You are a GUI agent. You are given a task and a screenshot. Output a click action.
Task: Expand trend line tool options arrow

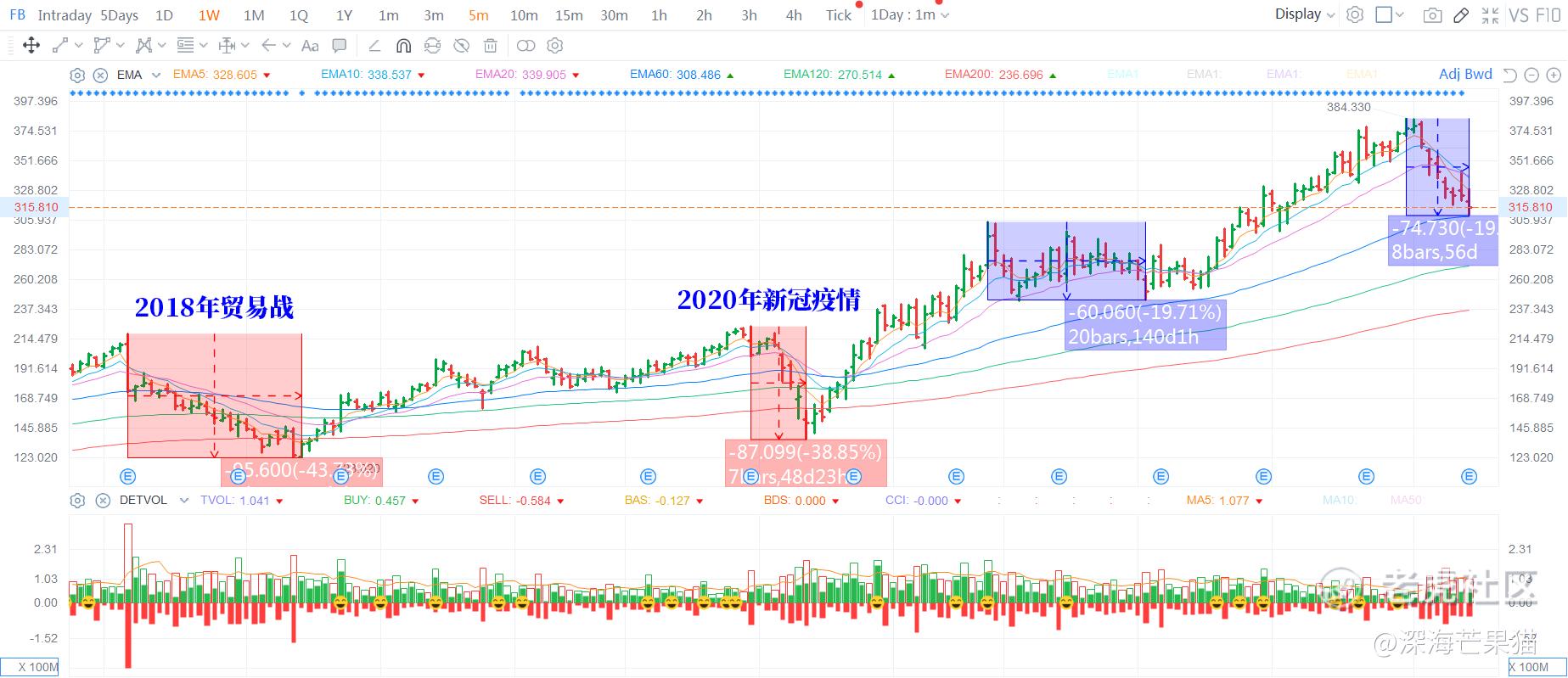[x=79, y=46]
